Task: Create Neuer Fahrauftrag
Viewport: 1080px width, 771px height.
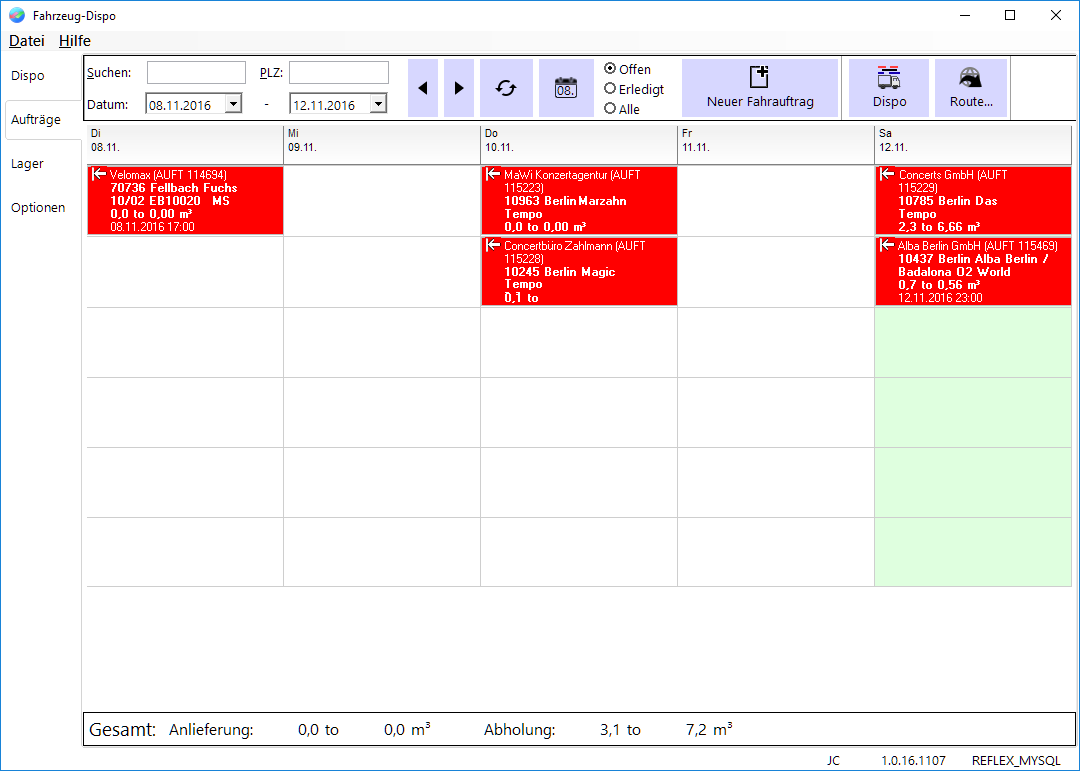Action: coord(760,88)
